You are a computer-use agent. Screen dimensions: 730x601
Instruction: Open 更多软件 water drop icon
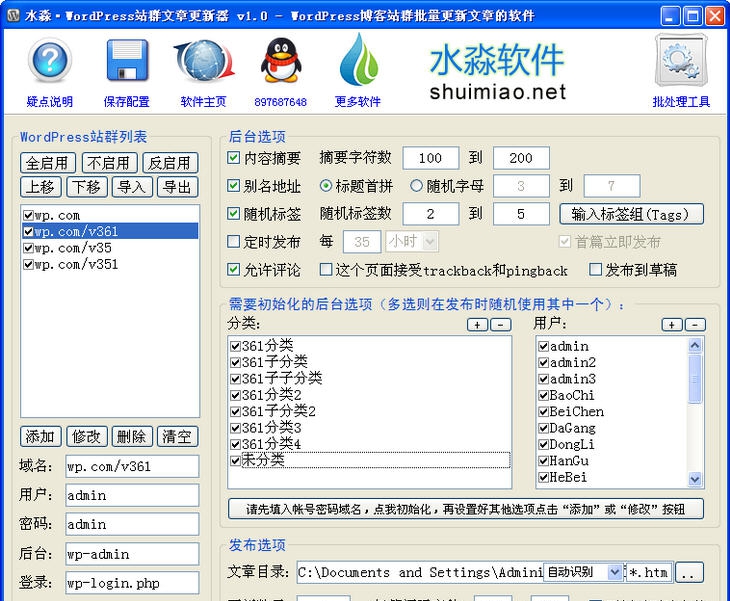pos(358,60)
